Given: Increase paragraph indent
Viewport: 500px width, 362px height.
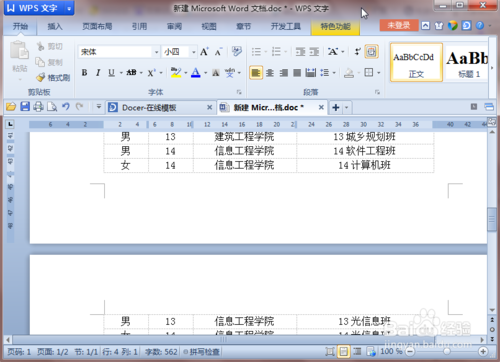Looking at the screenshot, I should [x=314, y=52].
